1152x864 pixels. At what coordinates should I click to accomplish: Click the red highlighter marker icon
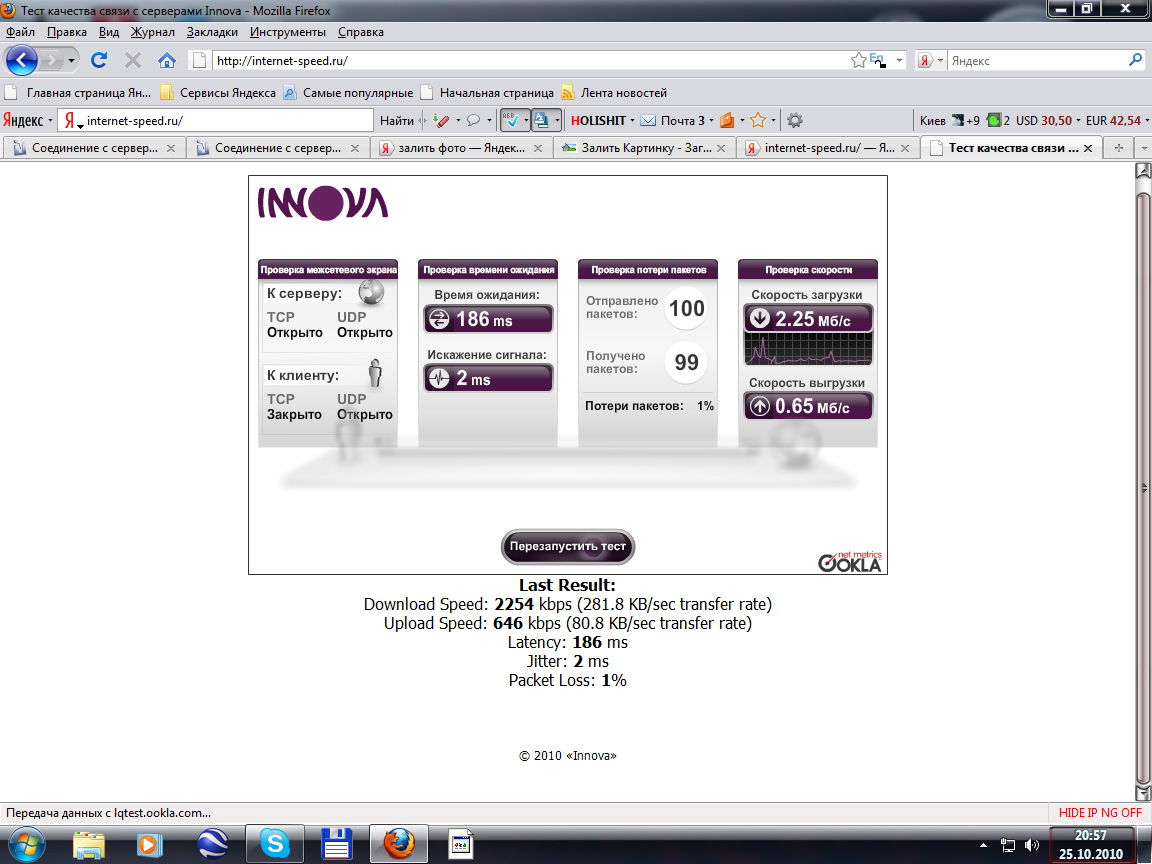pos(441,120)
